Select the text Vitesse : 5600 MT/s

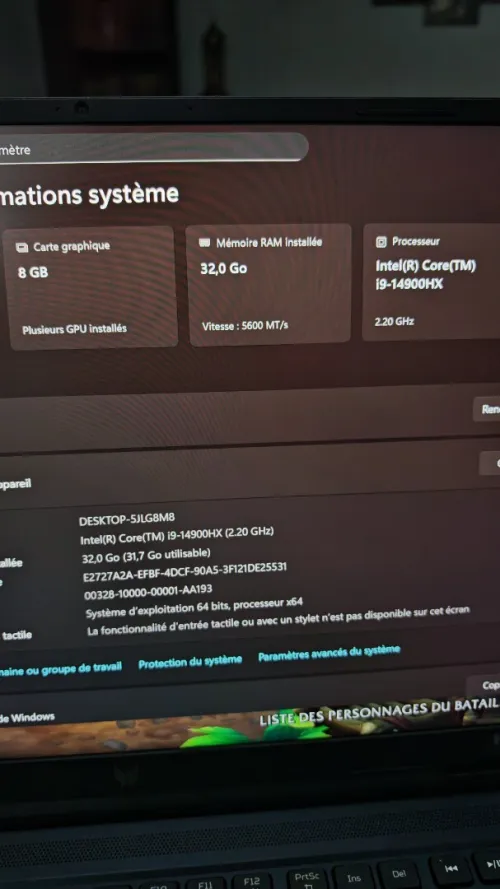point(245,326)
